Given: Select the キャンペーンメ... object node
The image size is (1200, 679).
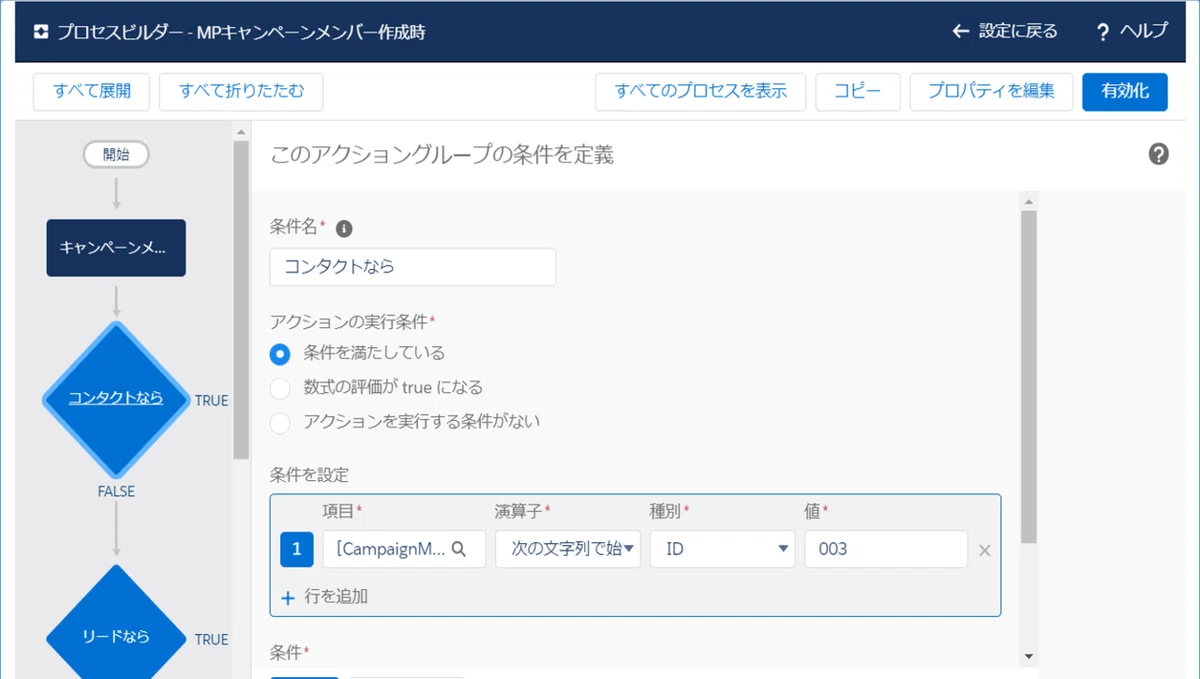Looking at the screenshot, I should point(116,248).
